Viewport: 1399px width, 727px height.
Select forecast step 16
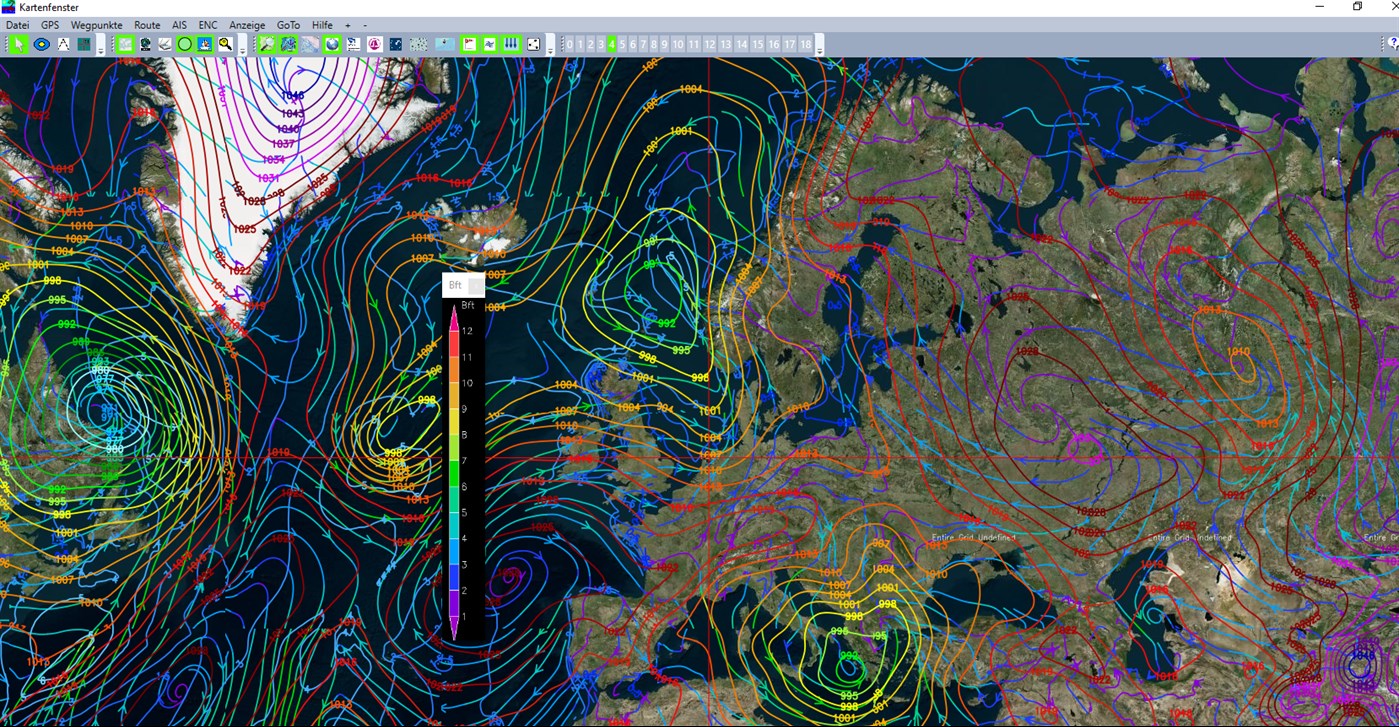[774, 44]
